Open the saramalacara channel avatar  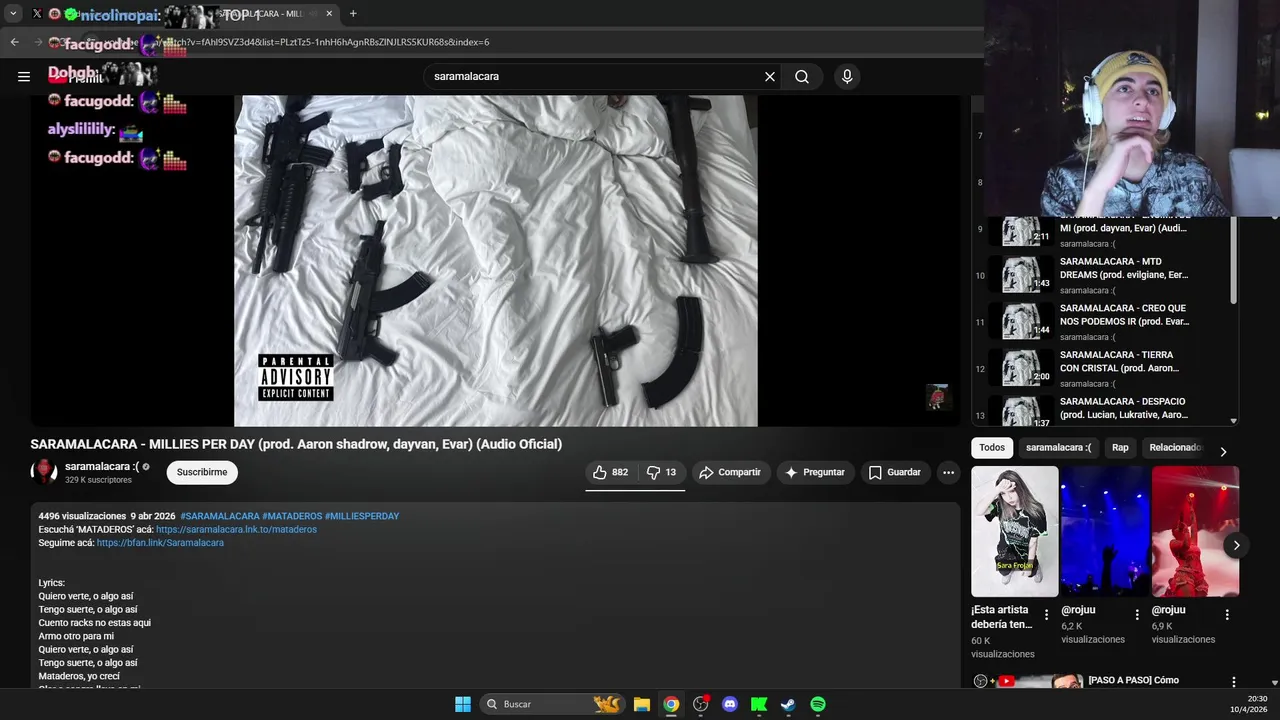pyautogui.click(x=44, y=472)
